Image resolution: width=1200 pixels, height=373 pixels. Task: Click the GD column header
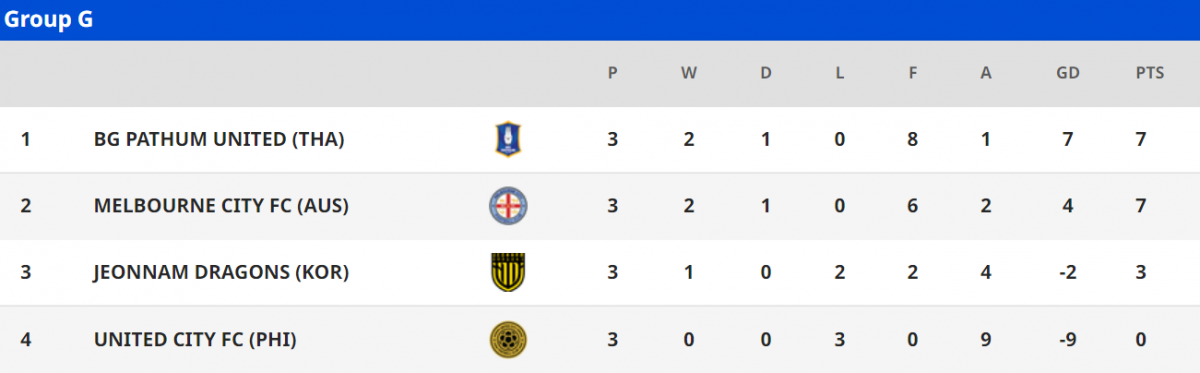click(x=1068, y=73)
